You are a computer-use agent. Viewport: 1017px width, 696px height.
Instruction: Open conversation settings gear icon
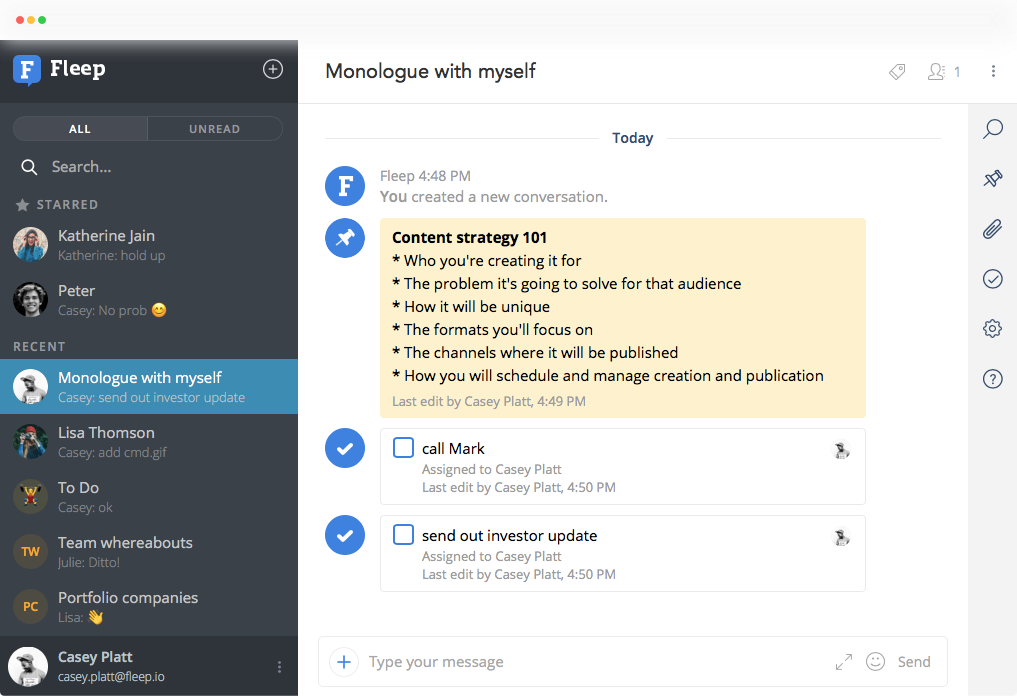click(992, 329)
